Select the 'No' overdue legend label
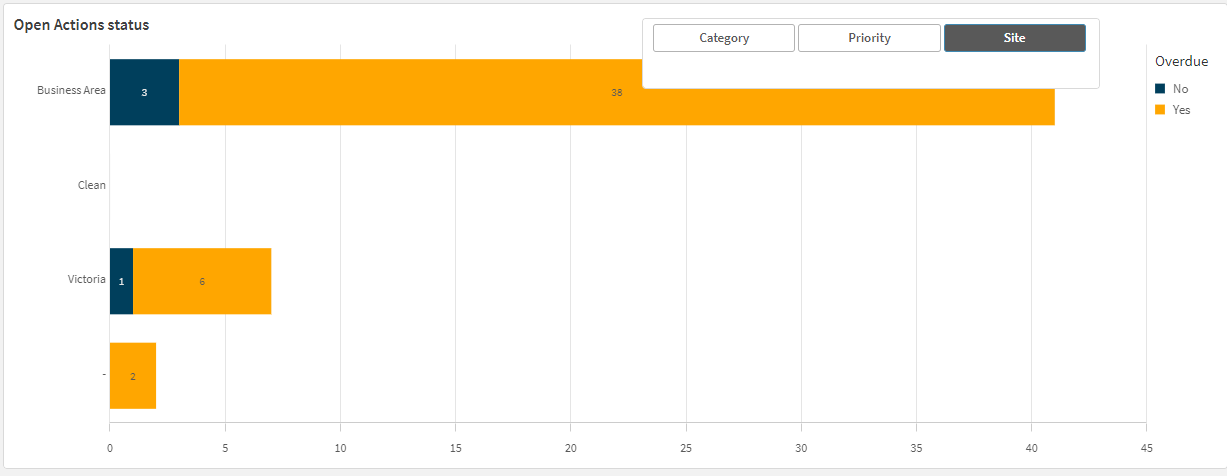 point(1180,89)
